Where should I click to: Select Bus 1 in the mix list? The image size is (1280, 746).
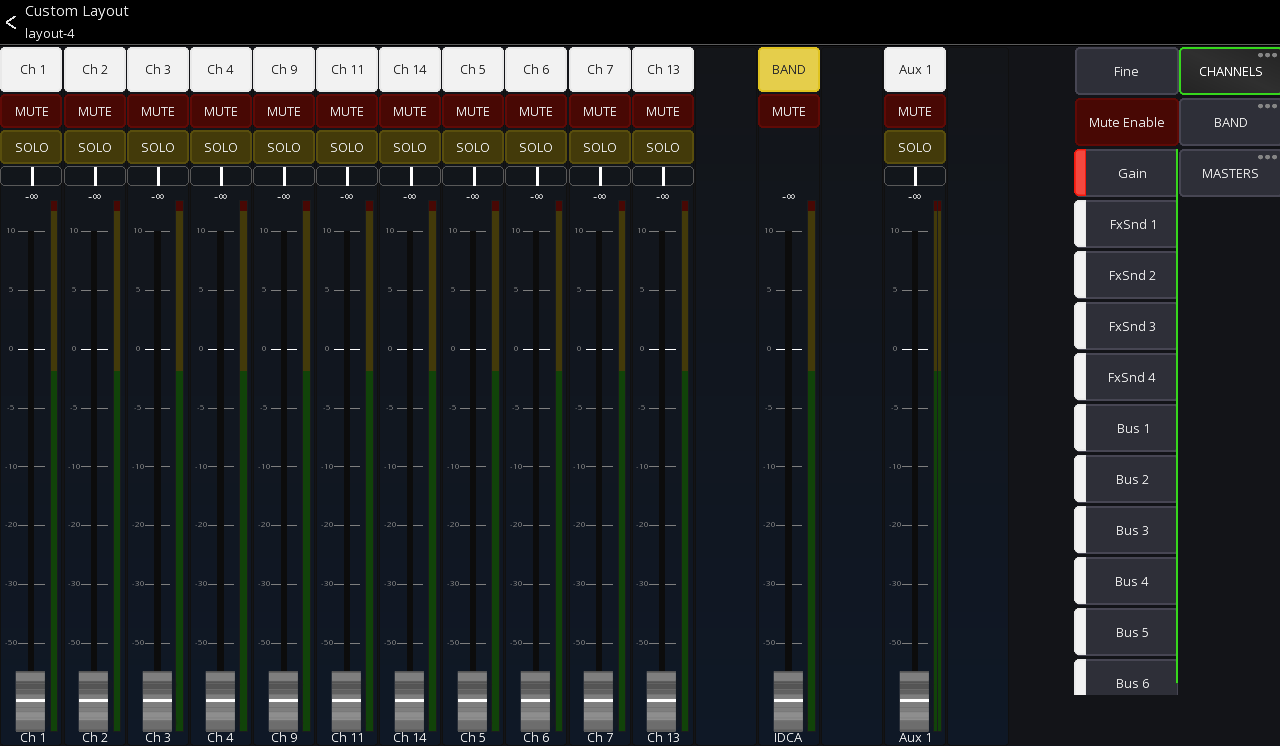(x=1126, y=428)
